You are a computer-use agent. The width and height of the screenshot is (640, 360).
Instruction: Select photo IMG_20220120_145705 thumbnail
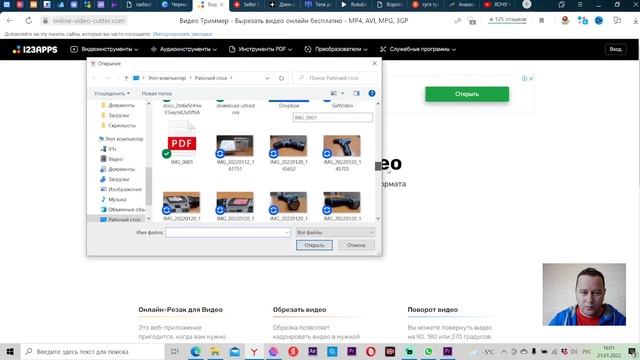tap(342, 146)
